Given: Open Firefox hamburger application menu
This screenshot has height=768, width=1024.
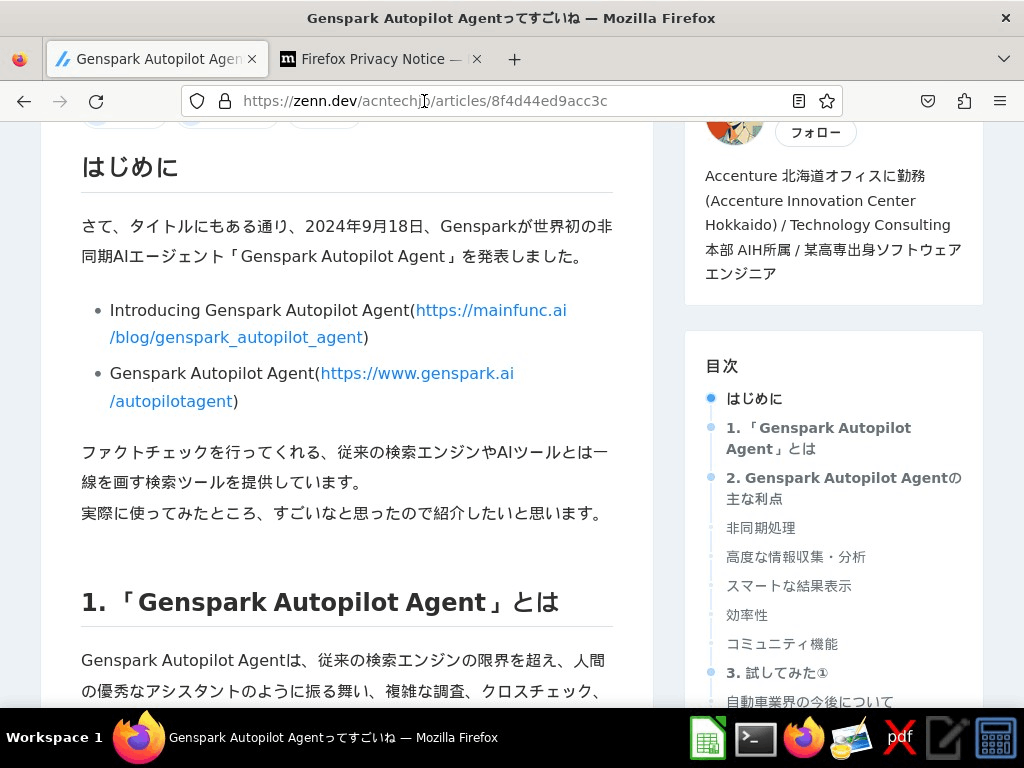Looking at the screenshot, I should click(x=1000, y=101).
